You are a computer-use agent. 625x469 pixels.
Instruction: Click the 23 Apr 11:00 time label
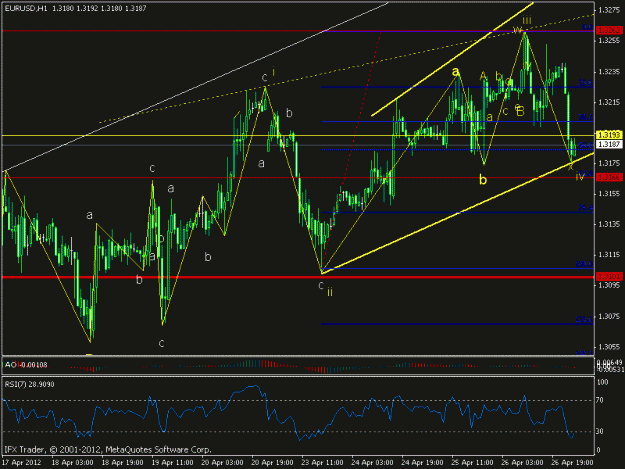tap(322, 462)
